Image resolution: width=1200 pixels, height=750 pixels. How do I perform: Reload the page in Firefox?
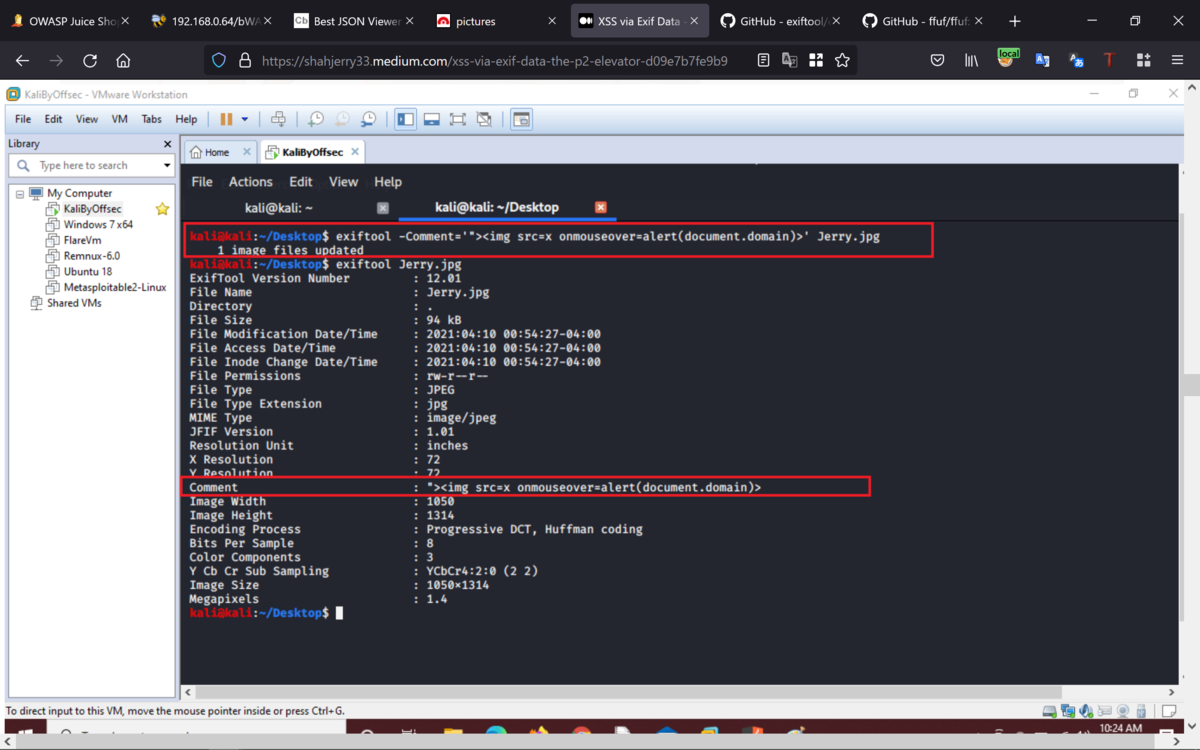90,61
